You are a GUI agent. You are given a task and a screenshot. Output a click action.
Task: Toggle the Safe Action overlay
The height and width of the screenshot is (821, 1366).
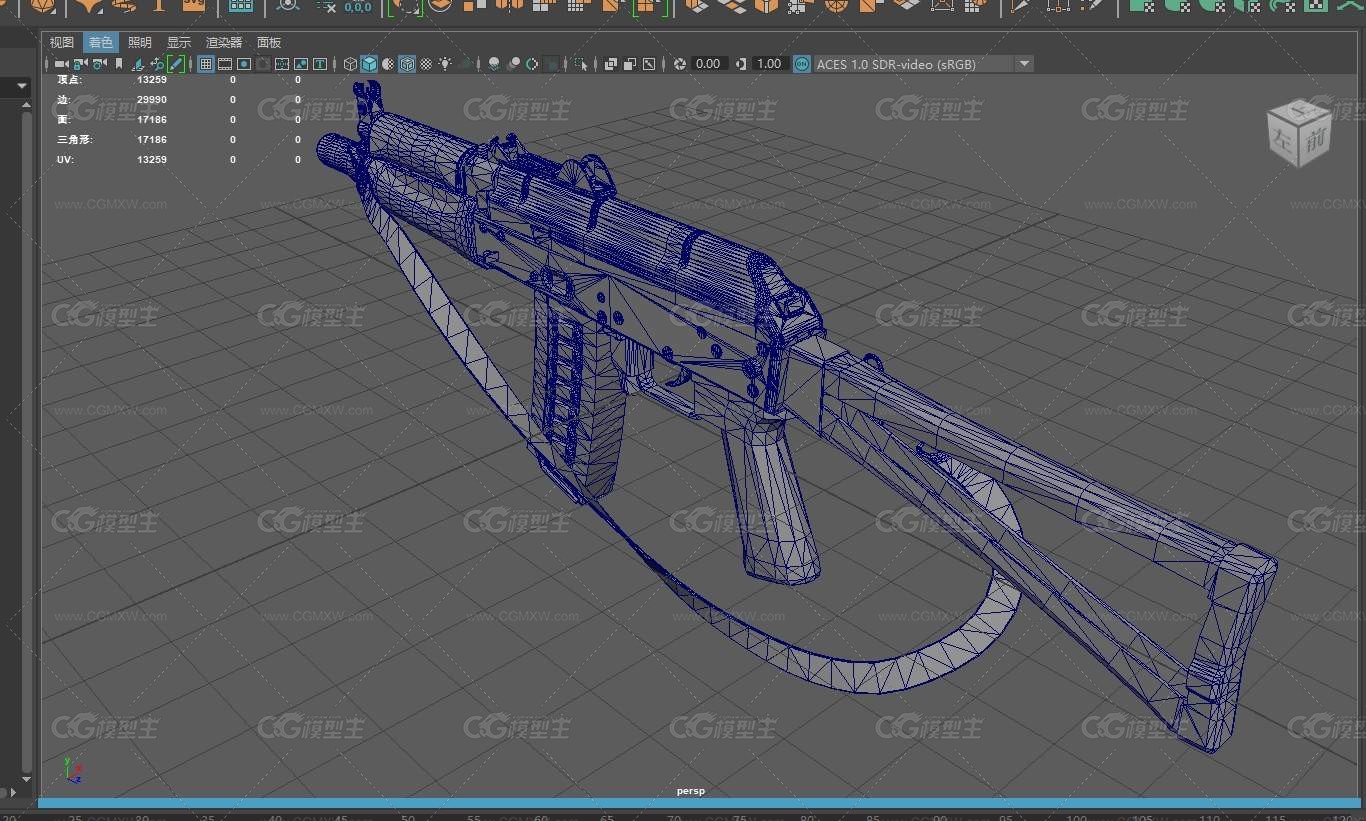coord(301,64)
